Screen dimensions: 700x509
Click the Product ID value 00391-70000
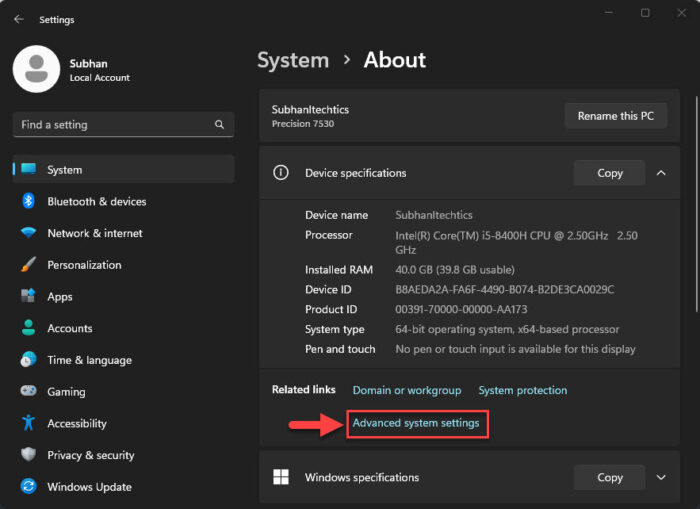[461, 309]
